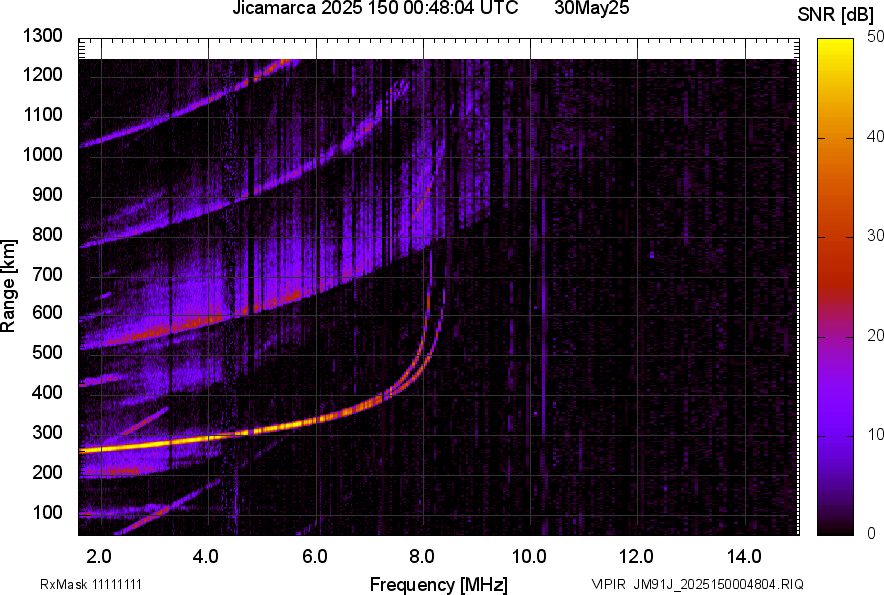Click the colorbar tick value '50'
The height and width of the screenshot is (595, 884).
pos(875,37)
